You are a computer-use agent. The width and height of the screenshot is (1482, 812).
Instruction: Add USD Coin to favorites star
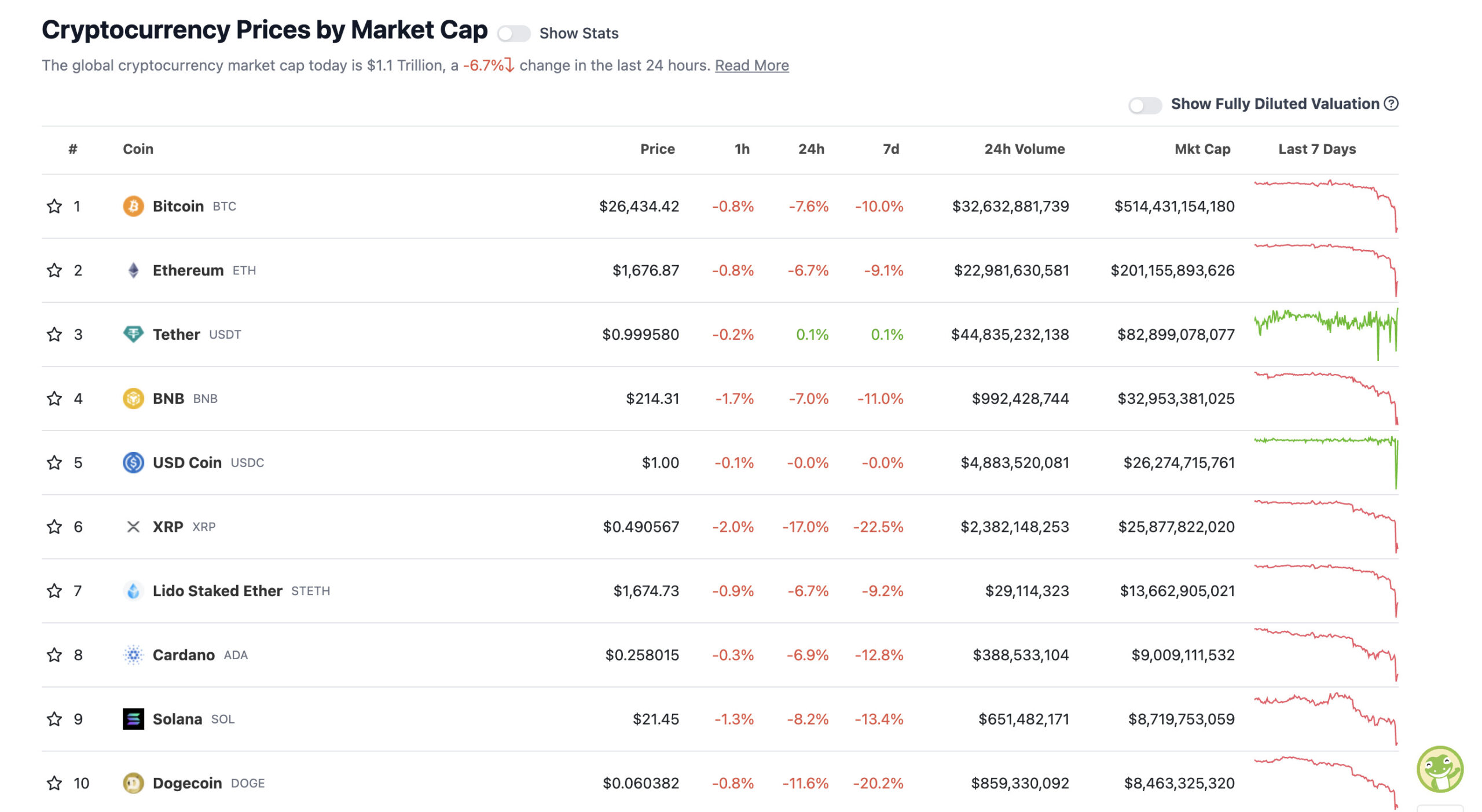(54, 463)
